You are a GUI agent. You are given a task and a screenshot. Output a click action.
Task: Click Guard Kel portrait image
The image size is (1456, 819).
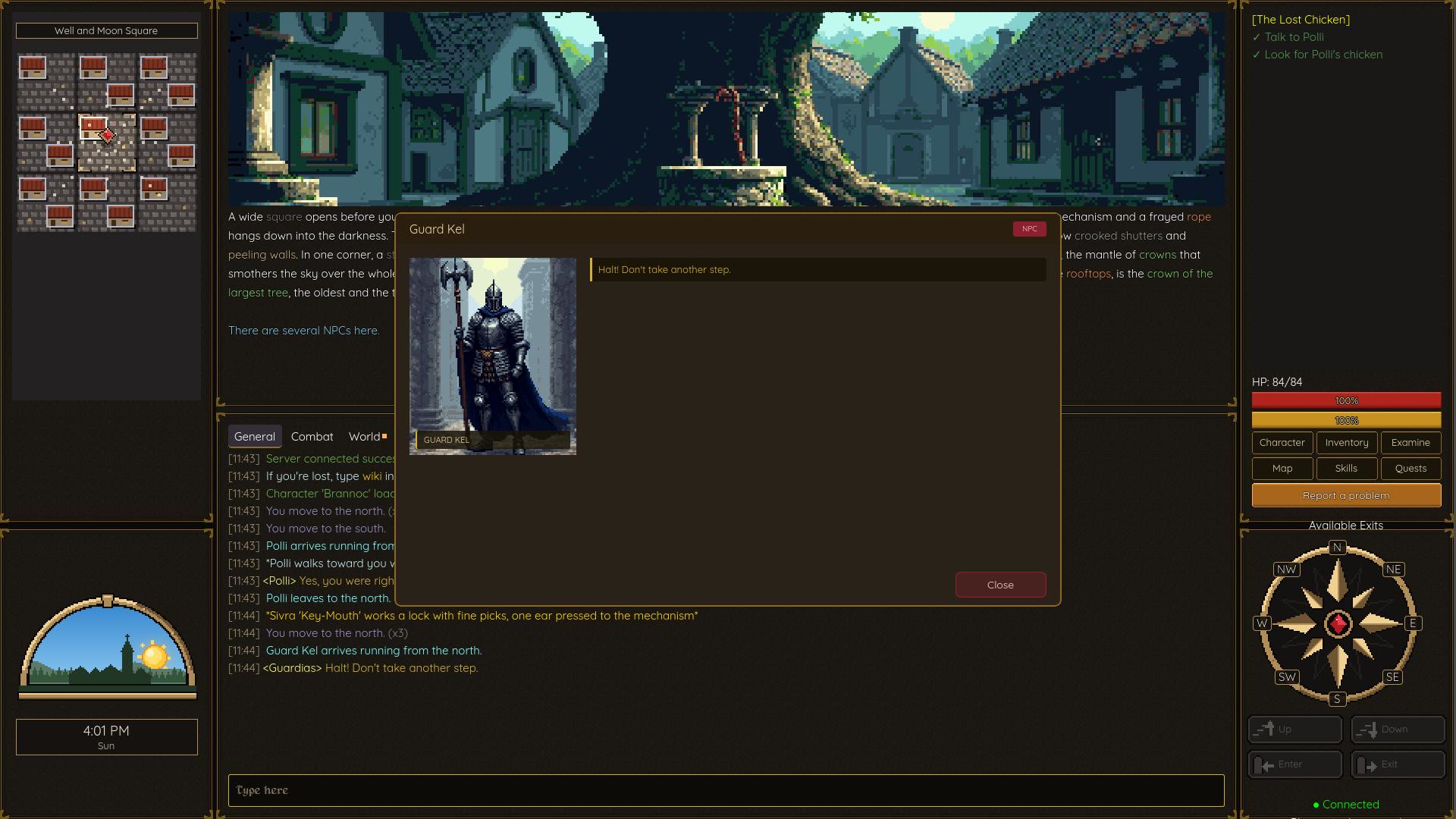[493, 356]
